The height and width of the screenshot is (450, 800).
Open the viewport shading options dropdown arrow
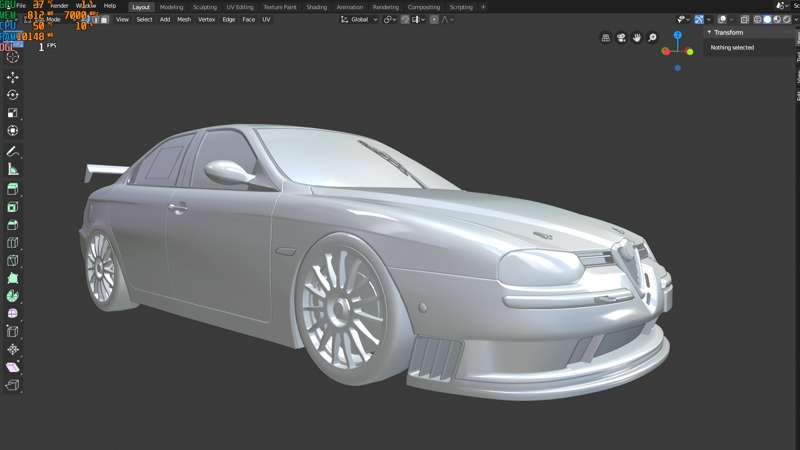tap(796, 19)
